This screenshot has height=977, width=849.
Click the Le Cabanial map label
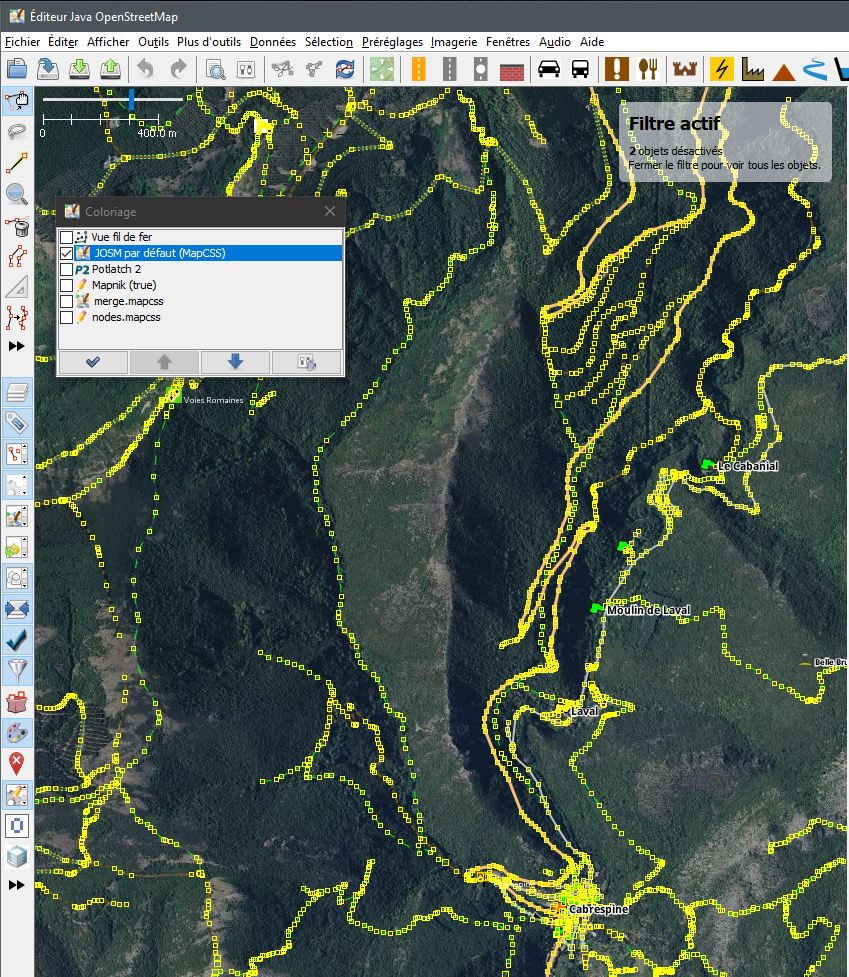[x=748, y=466]
